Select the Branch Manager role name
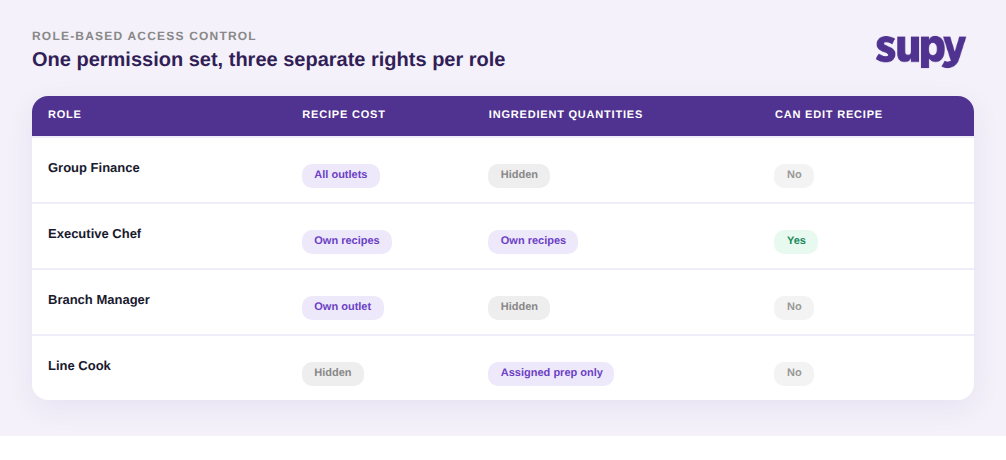This screenshot has width=1006, height=460. [99, 300]
